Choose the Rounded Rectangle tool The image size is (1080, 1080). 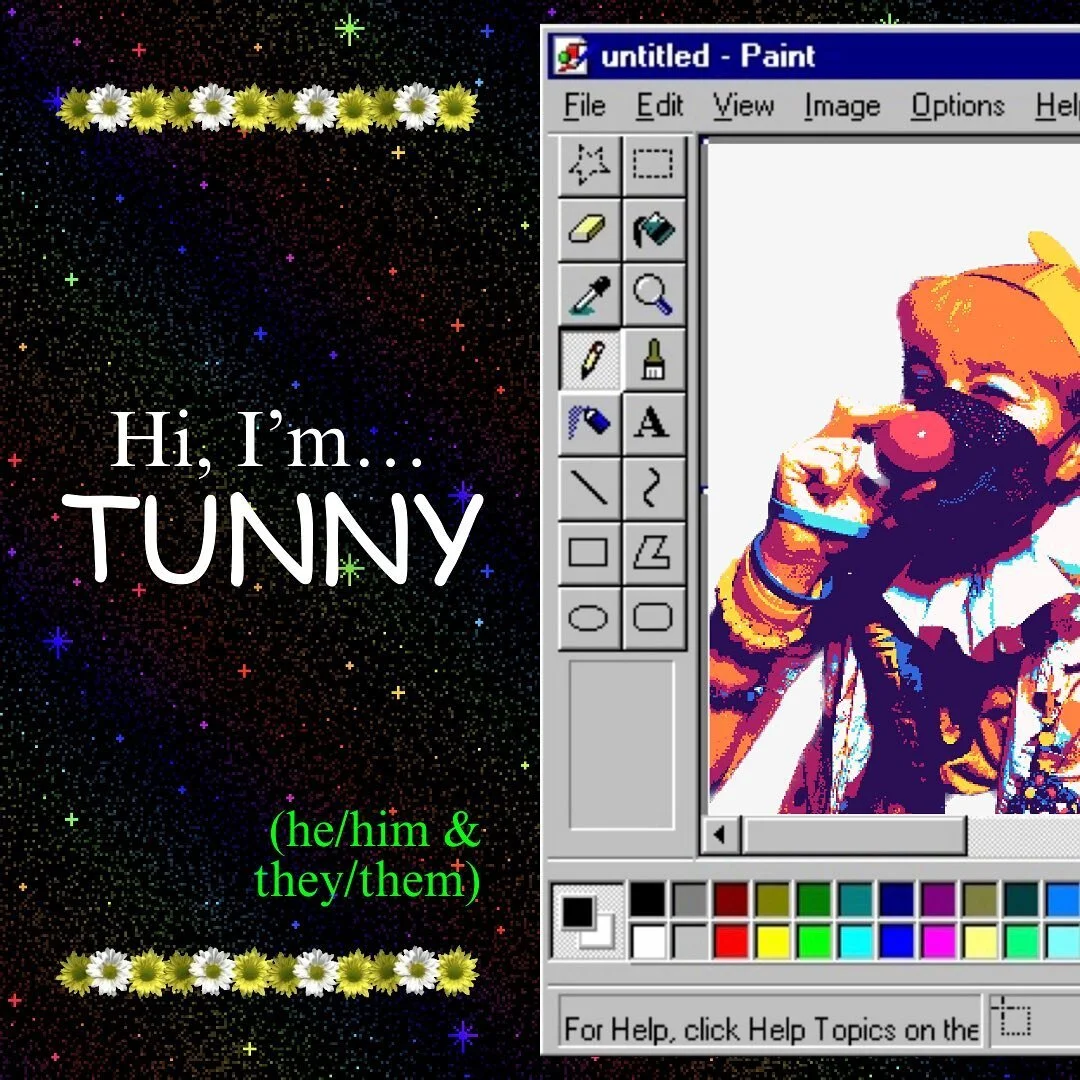point(655,619)
